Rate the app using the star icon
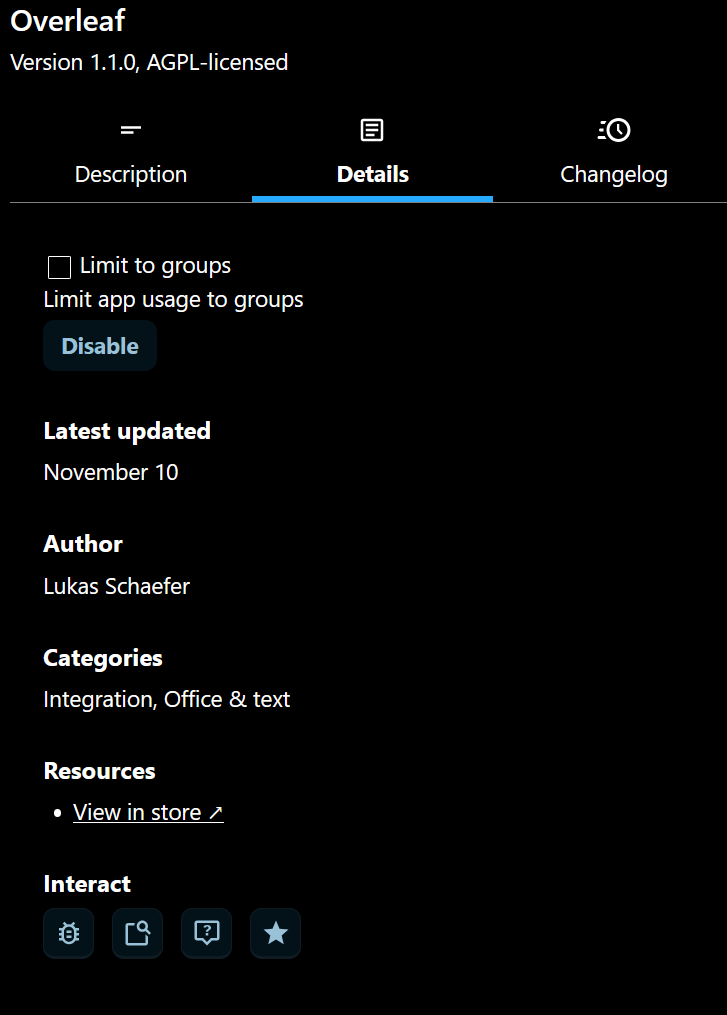727x1015 pixels. 275,933
